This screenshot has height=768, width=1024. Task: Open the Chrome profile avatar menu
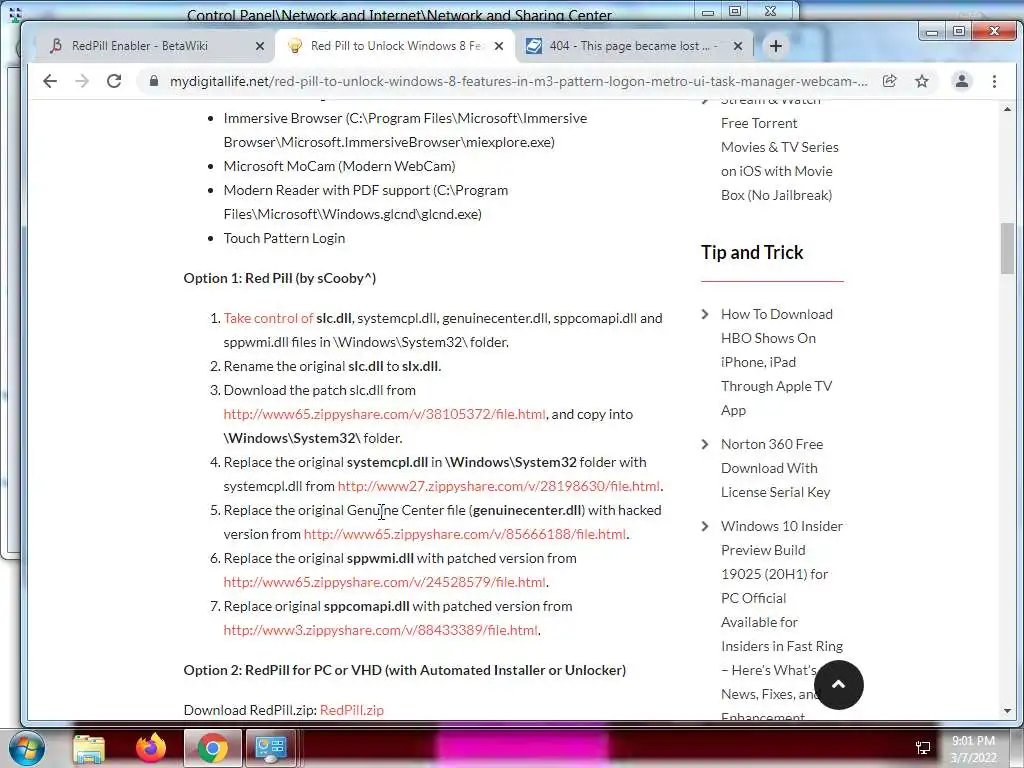pos(961,81)
